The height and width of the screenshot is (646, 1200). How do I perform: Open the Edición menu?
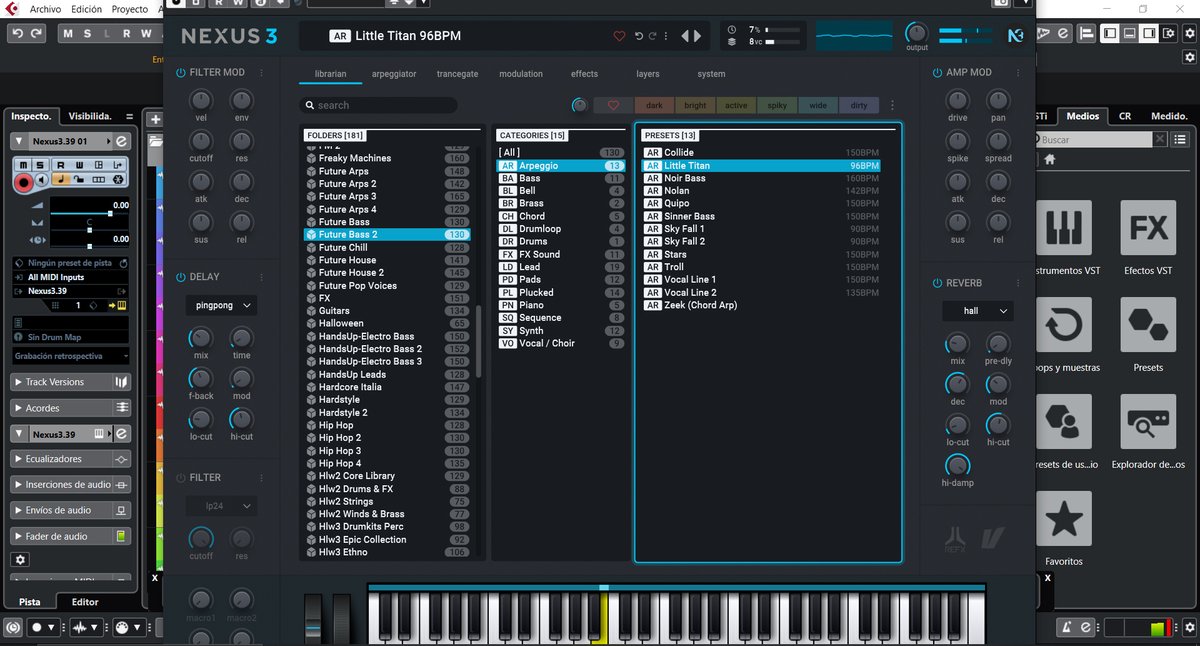coord(86,8)
